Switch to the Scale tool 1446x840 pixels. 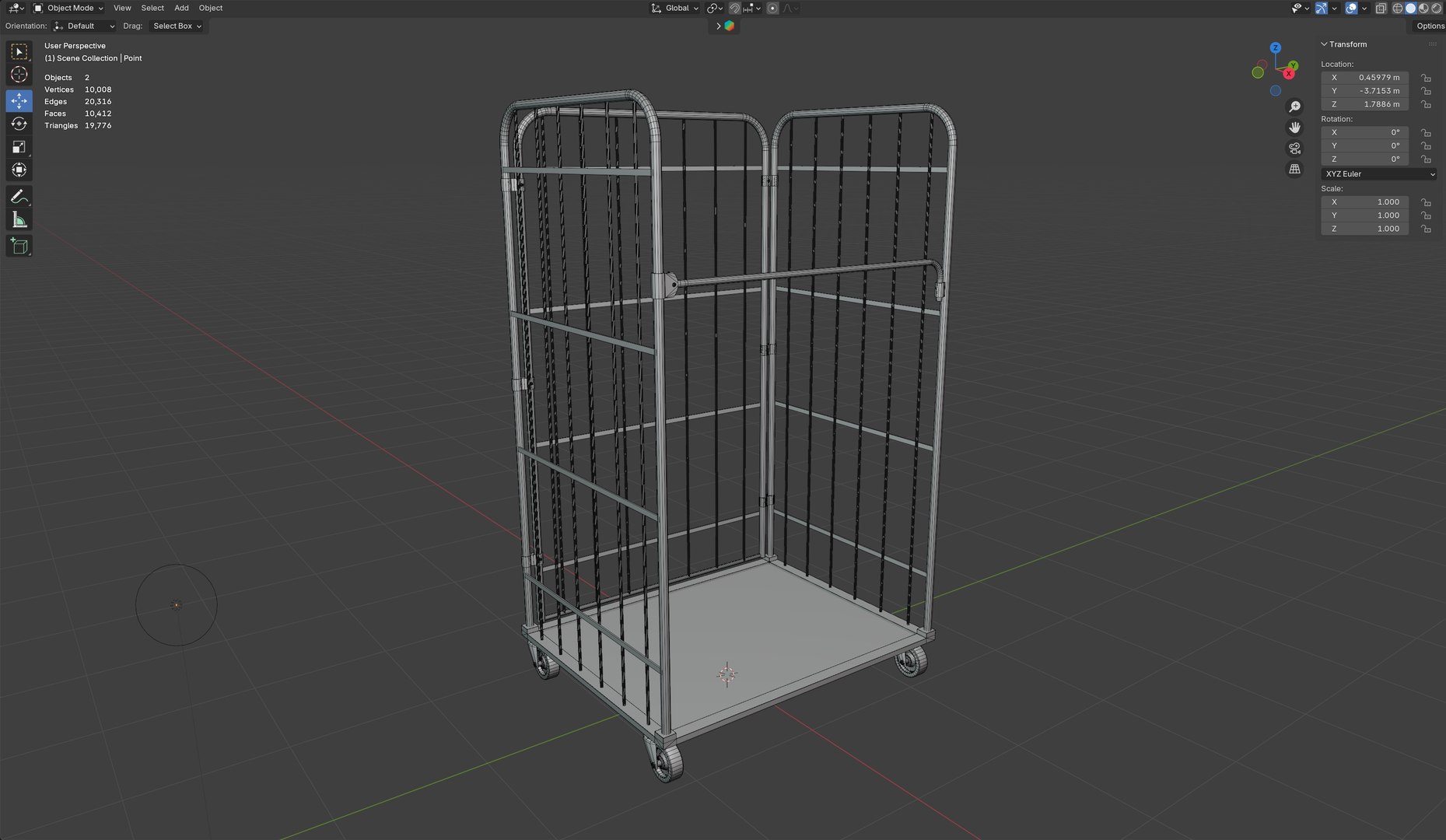(x=19, y=147)
